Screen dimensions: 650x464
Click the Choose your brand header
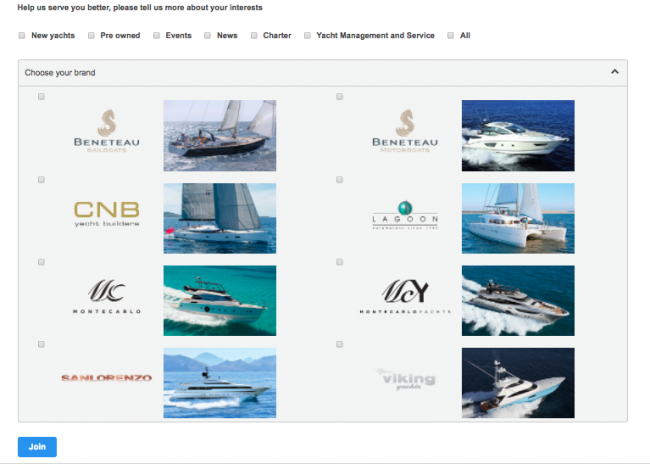pyautogui.click(x=323, y=73)
